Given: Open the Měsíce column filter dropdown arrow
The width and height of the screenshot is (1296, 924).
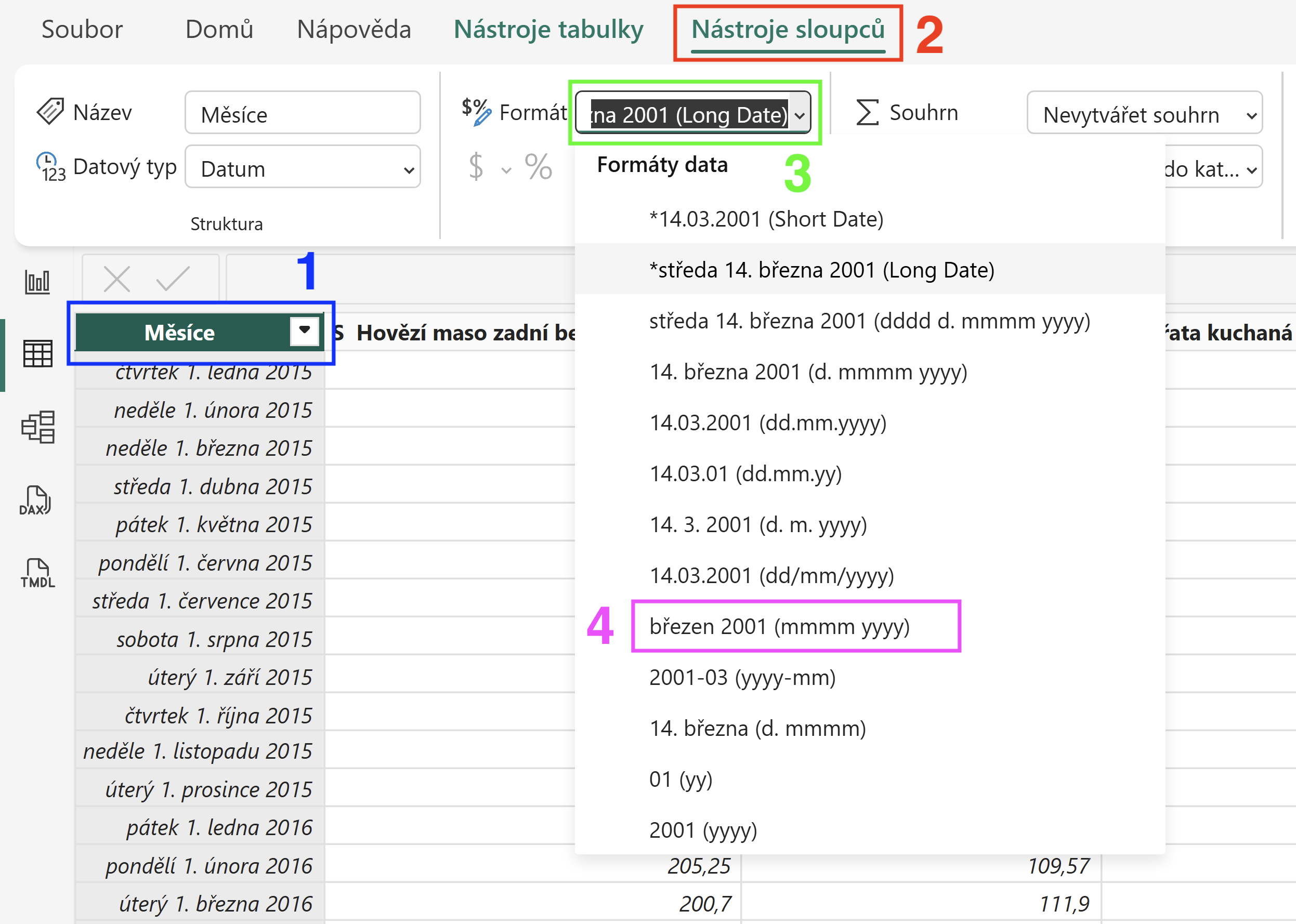Looking at the screenshot, I should (305, 331).
